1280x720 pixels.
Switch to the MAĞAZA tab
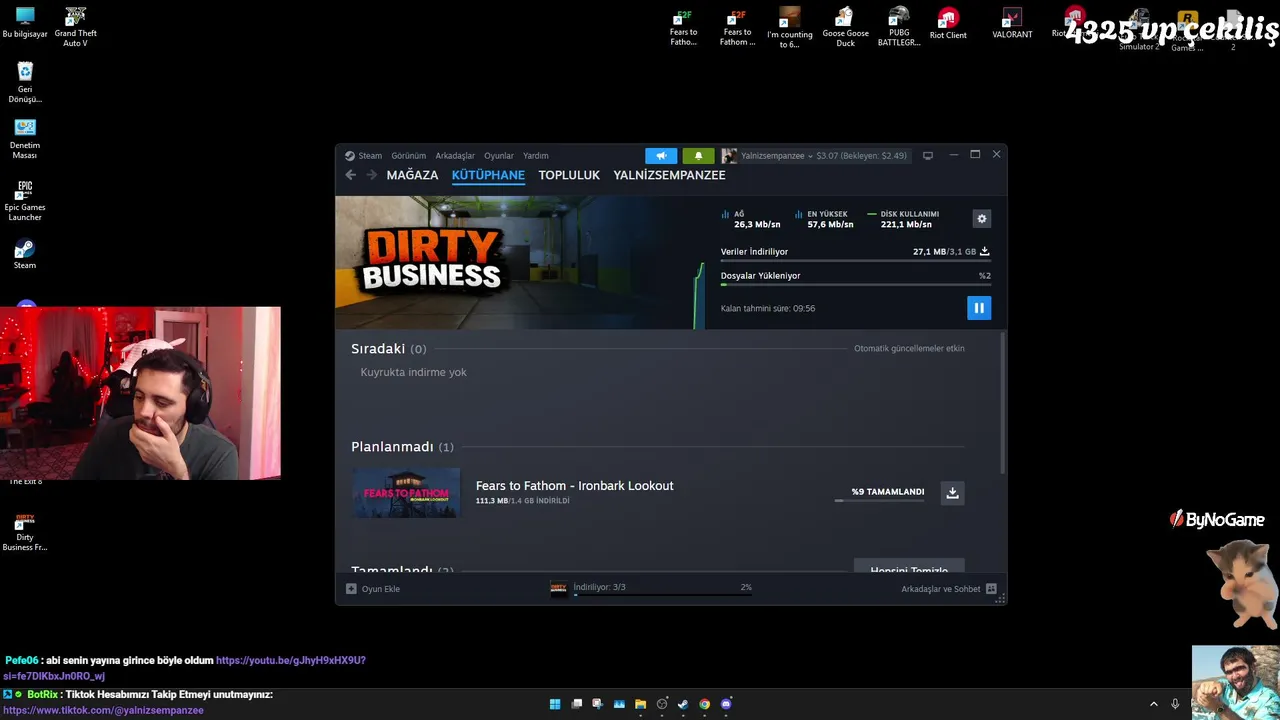pos(412,175)
